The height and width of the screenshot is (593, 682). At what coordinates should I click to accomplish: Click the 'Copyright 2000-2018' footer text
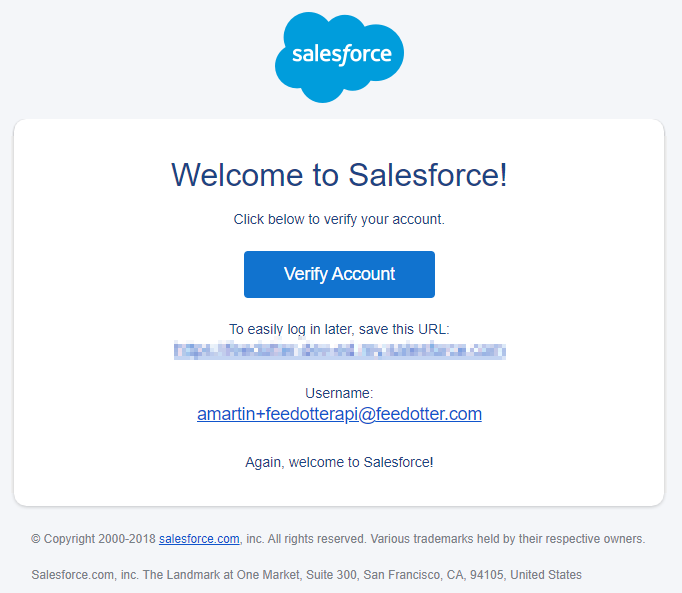click(x=100, y=539)
